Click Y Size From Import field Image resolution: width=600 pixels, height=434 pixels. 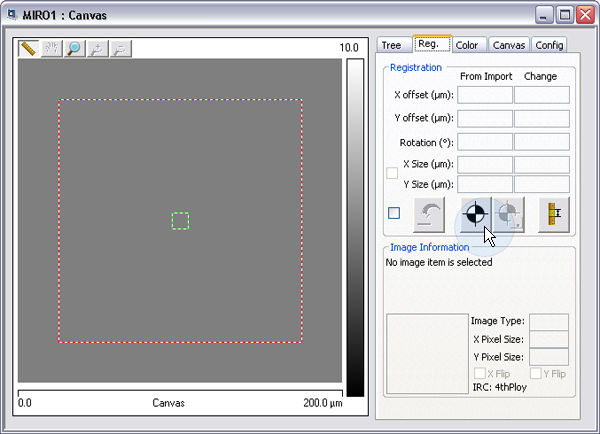click(485, 184)
